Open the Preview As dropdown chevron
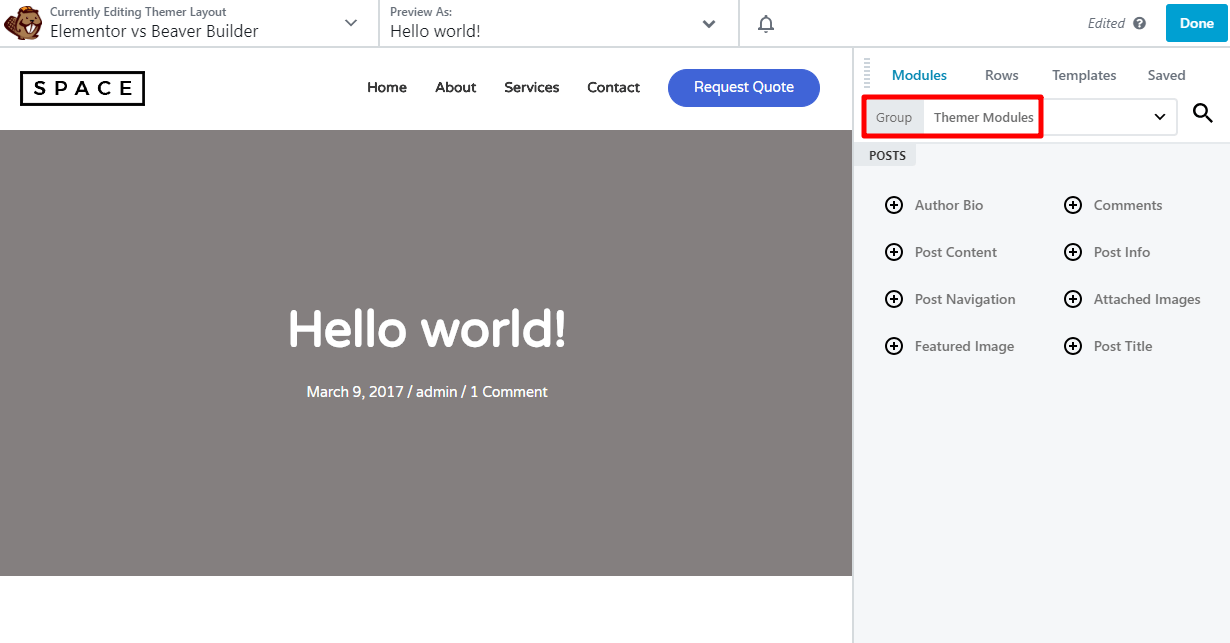This screenshot has width=1230, height=643. coord(709,23)
